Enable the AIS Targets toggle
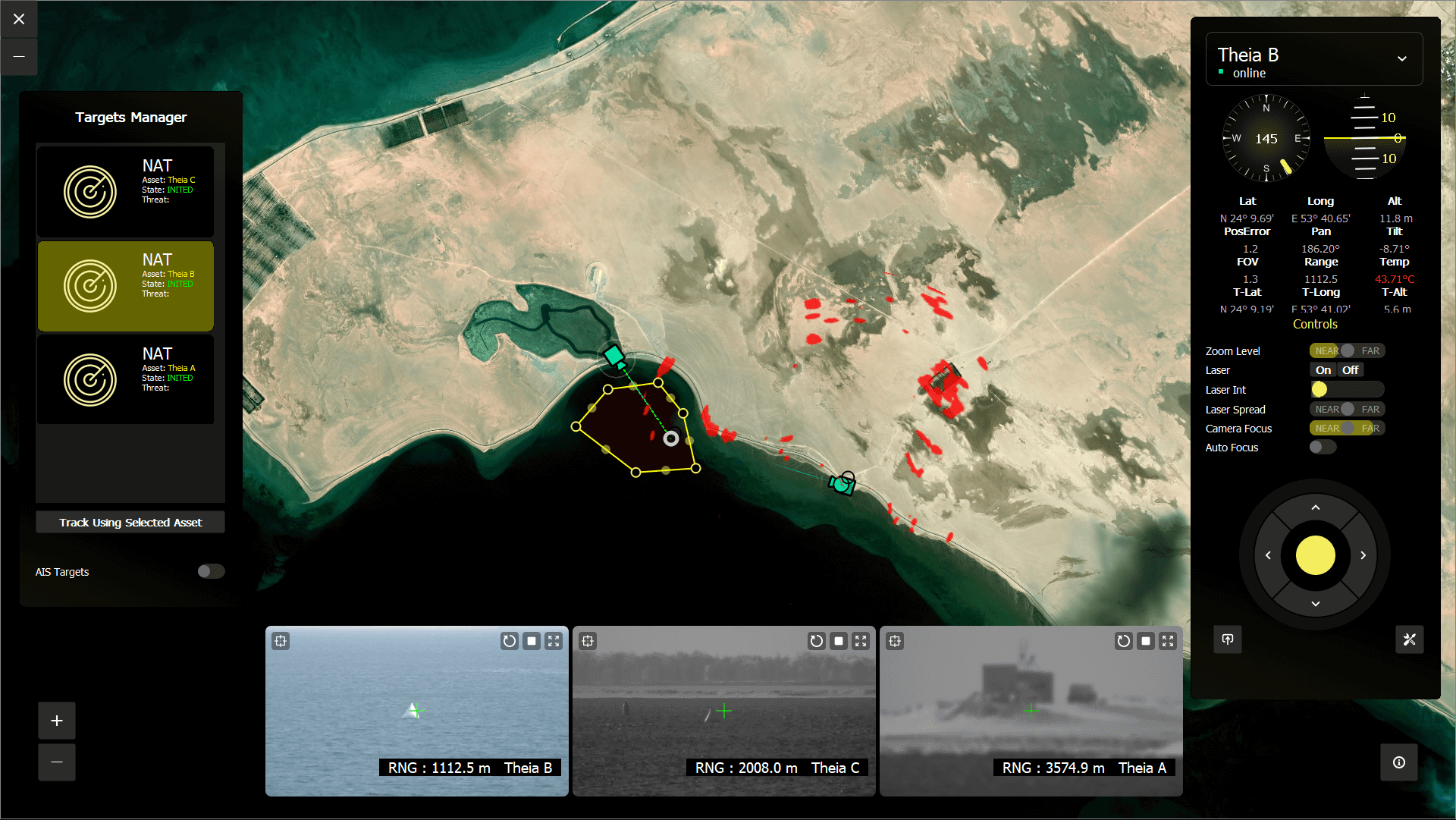Viewport: 1456px width, 820px height. pyautogui.click(x=211, y=571)
